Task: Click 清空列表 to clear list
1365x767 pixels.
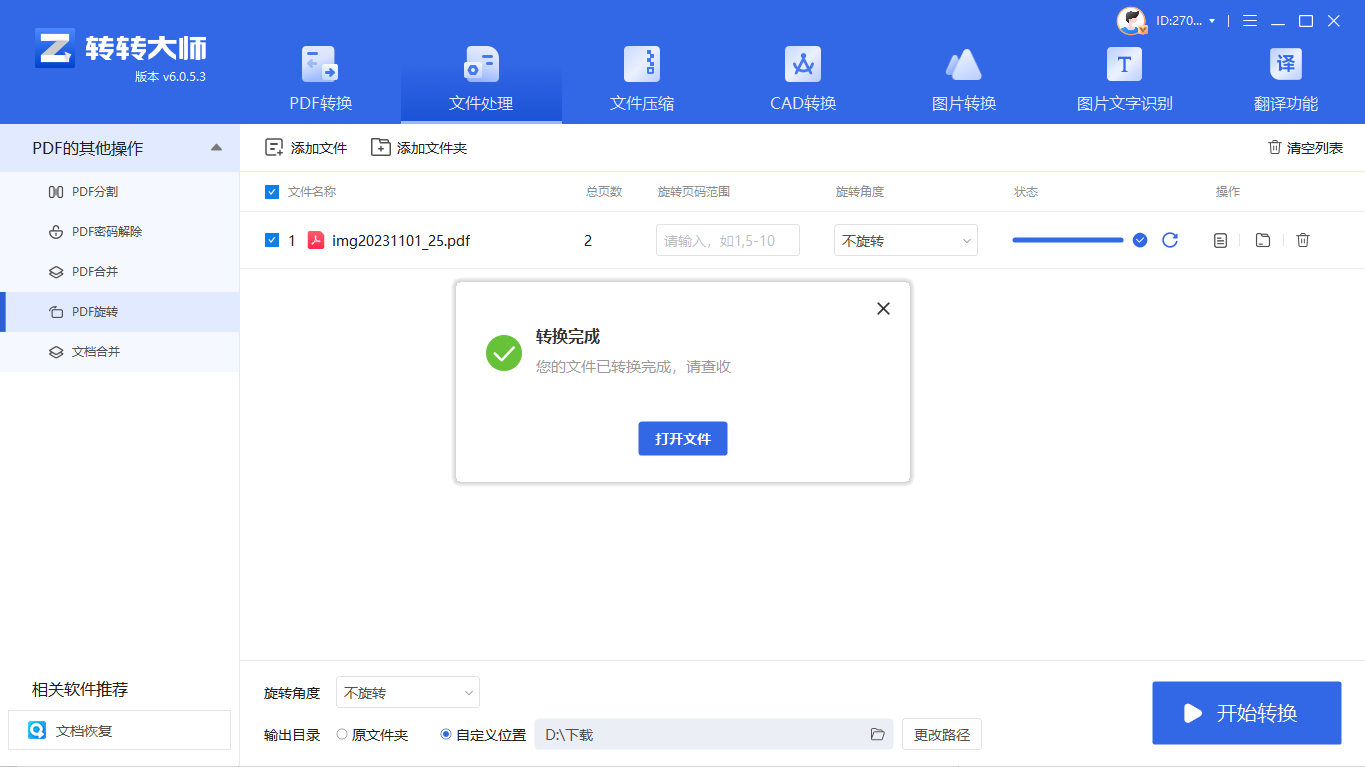Action: 1305,148
